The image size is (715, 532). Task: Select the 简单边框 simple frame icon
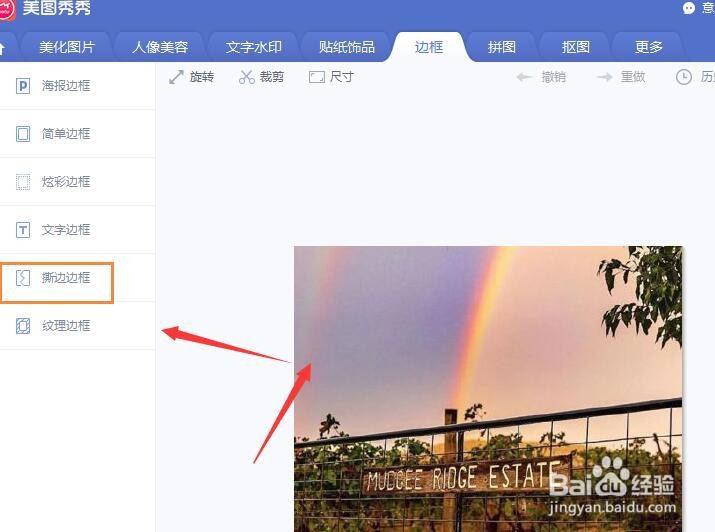23,134
